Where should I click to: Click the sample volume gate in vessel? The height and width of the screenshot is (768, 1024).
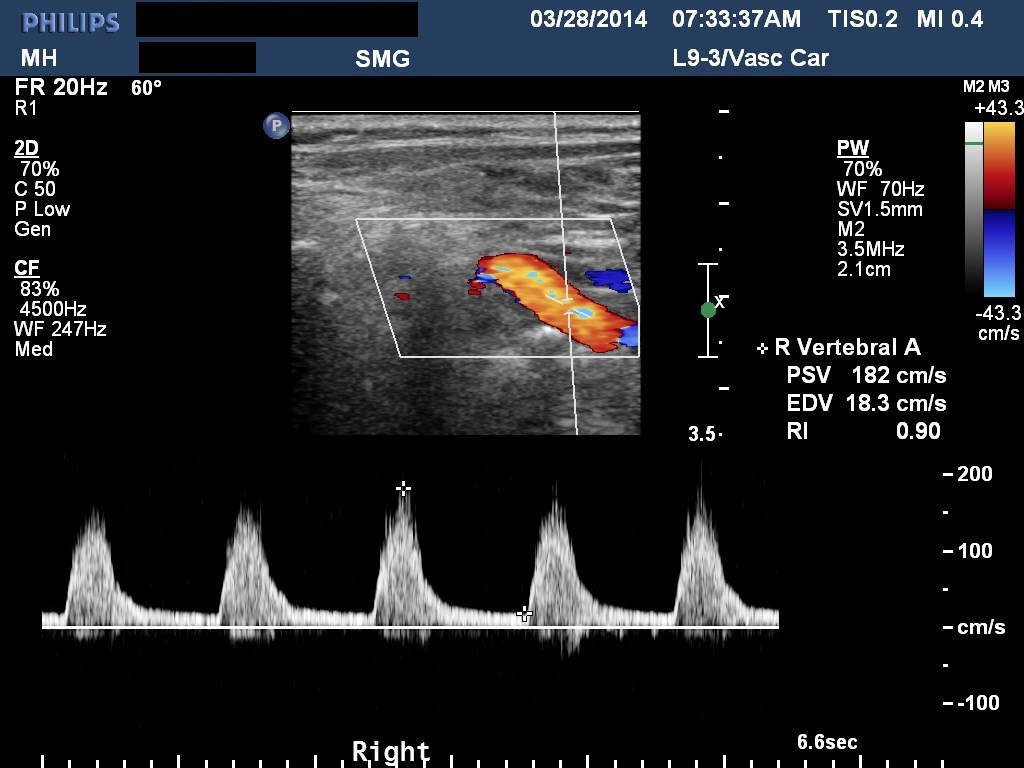pos(566,304)
